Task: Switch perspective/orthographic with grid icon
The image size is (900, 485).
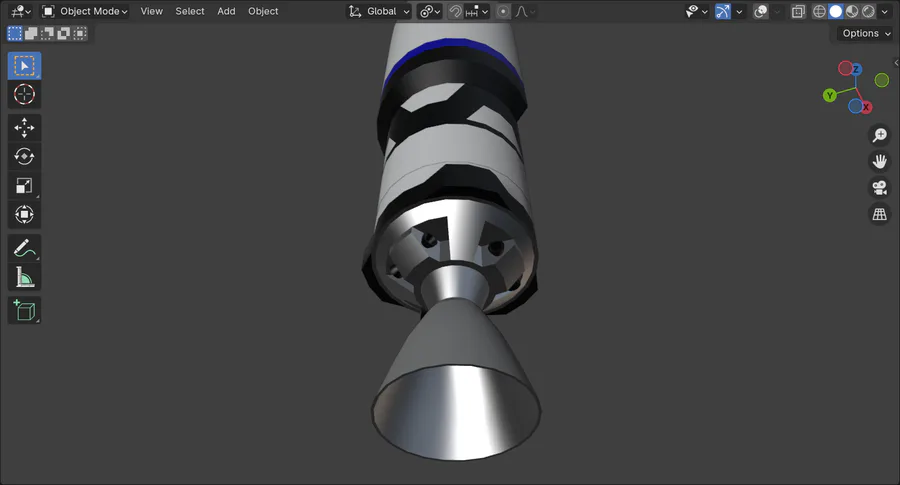Action: [x=879, y=214]
